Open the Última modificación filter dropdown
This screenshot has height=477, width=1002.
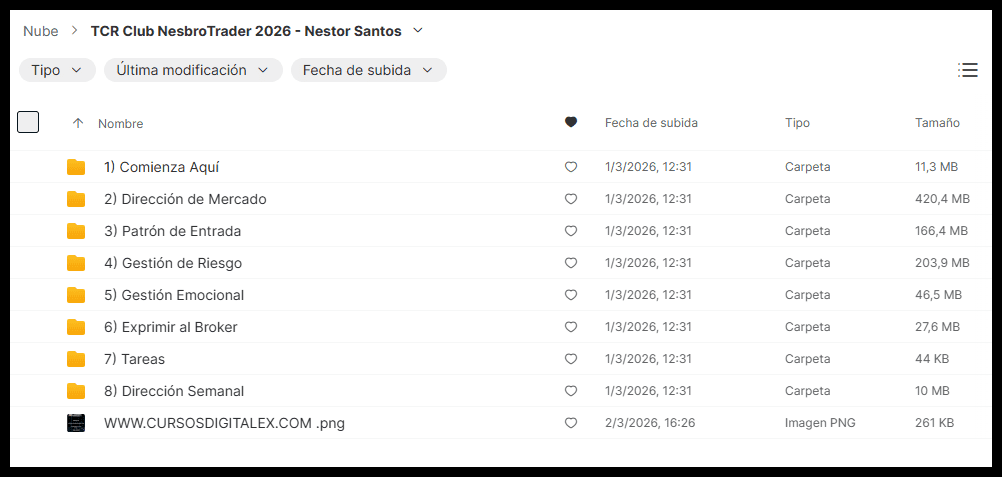pyautogui.click(x=193, y=70)
